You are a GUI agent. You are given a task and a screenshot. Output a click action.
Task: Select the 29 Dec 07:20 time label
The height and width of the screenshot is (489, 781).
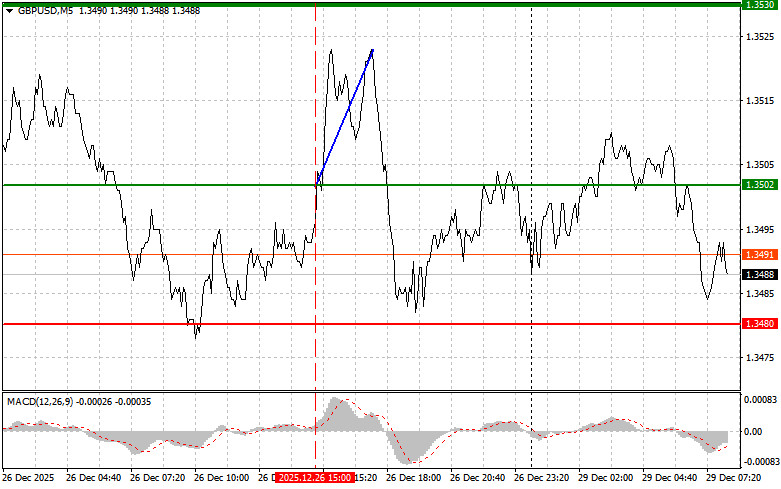tap(733, 478)
